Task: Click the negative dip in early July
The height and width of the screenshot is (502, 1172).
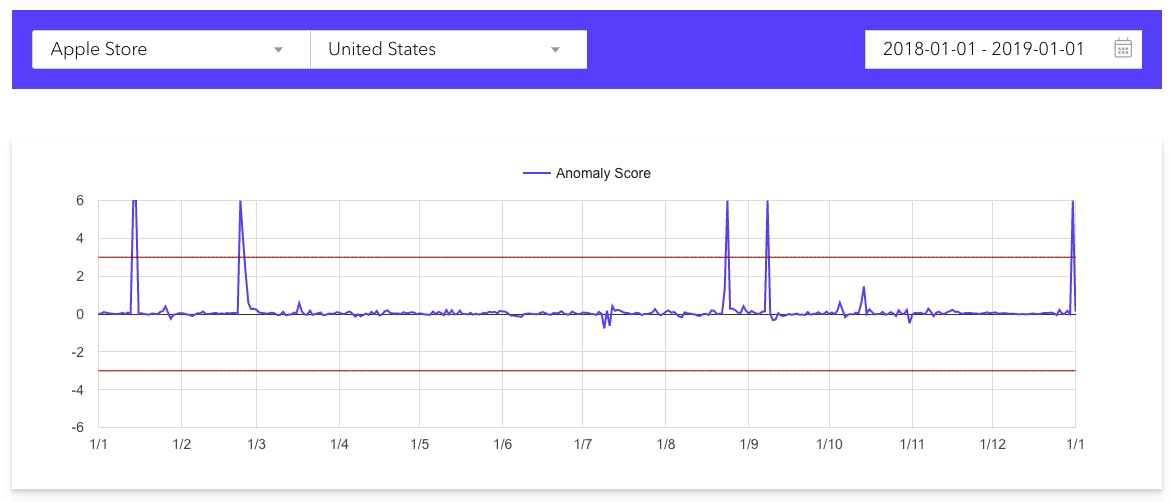Action: tap(604, 326)
